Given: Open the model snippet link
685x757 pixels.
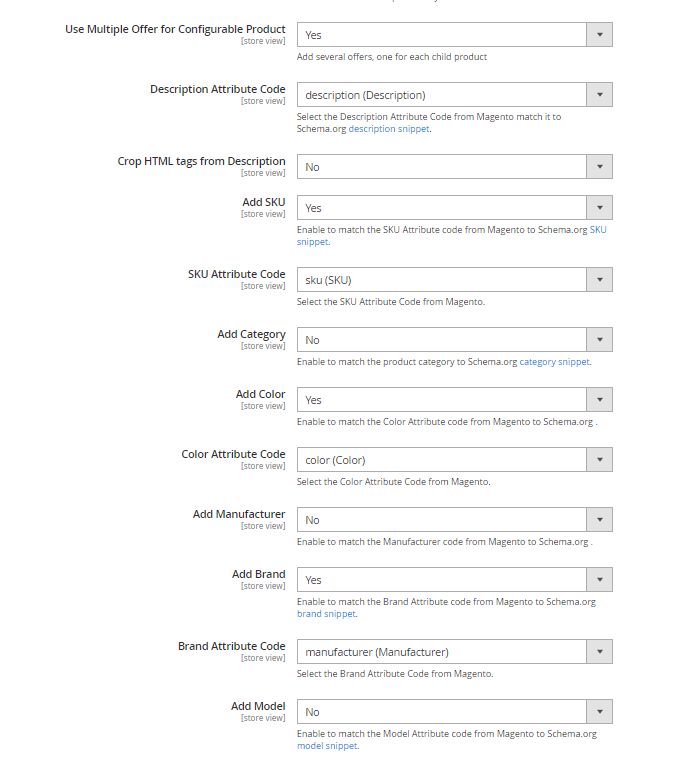Looking at the screenshot, I should 327,746.
